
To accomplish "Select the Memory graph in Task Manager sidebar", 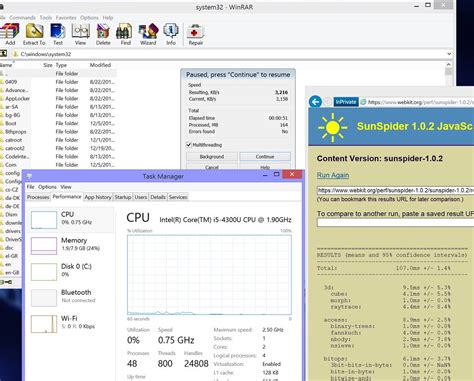I will coord(44,246).
